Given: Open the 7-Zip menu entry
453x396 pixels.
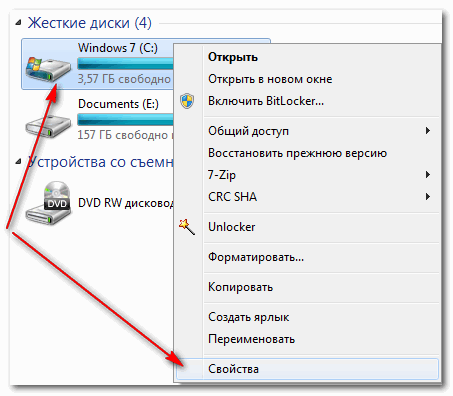Looking at the screenshot, I should tap(307, 175).
